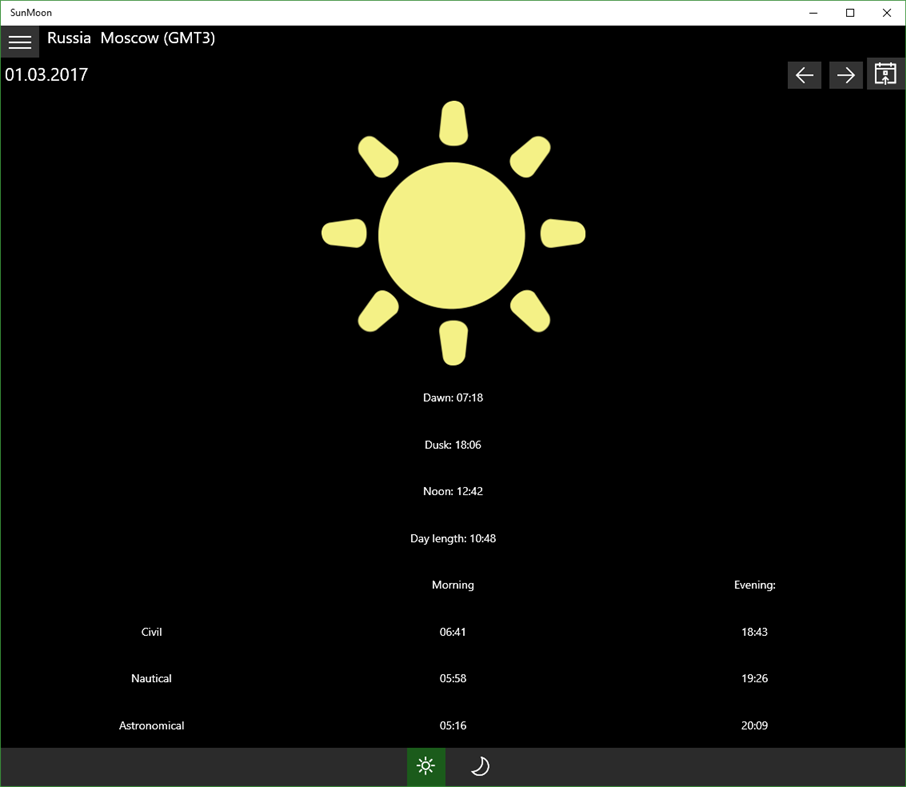Click the Evening column header
Image resolution: width=906 pixels, height=787 pixels.
pyautogui.click(x=755, y=584)
